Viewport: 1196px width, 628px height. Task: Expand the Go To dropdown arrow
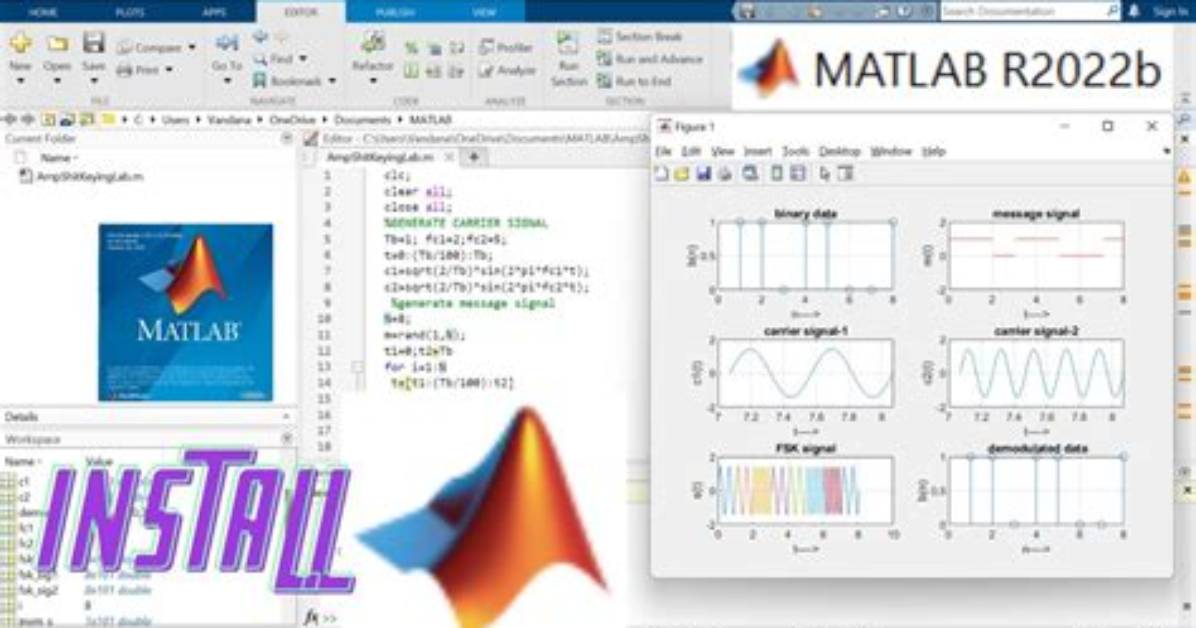(227, 81)
